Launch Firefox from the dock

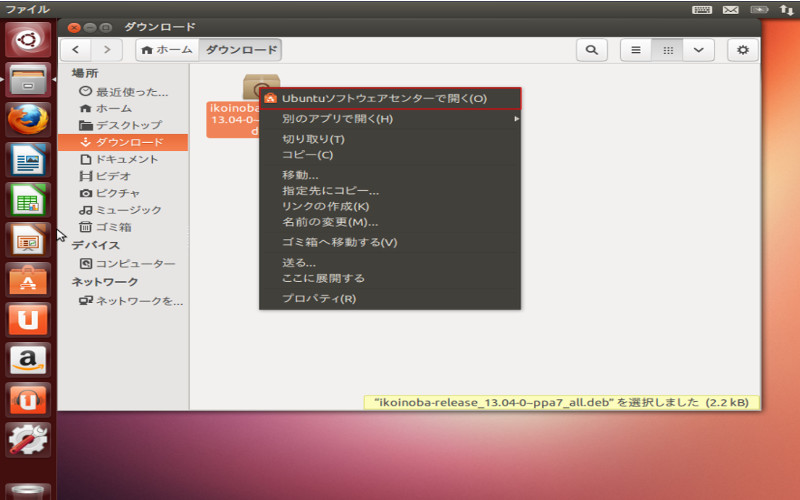pyautogui.click(x=28, y=119)
